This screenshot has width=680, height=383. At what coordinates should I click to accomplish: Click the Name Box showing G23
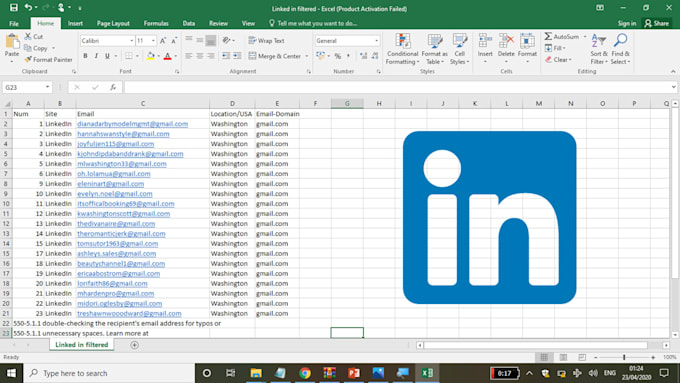tap(27, 87)
